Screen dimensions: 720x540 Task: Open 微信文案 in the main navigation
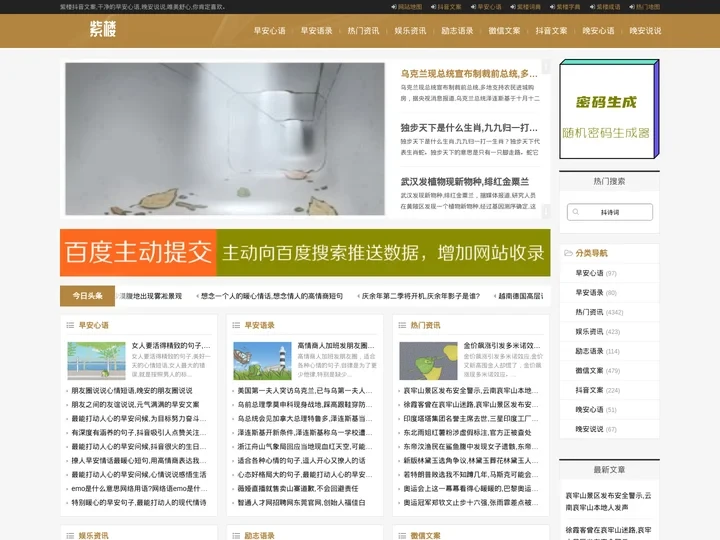pyautogui.click(x=504, y=31)
